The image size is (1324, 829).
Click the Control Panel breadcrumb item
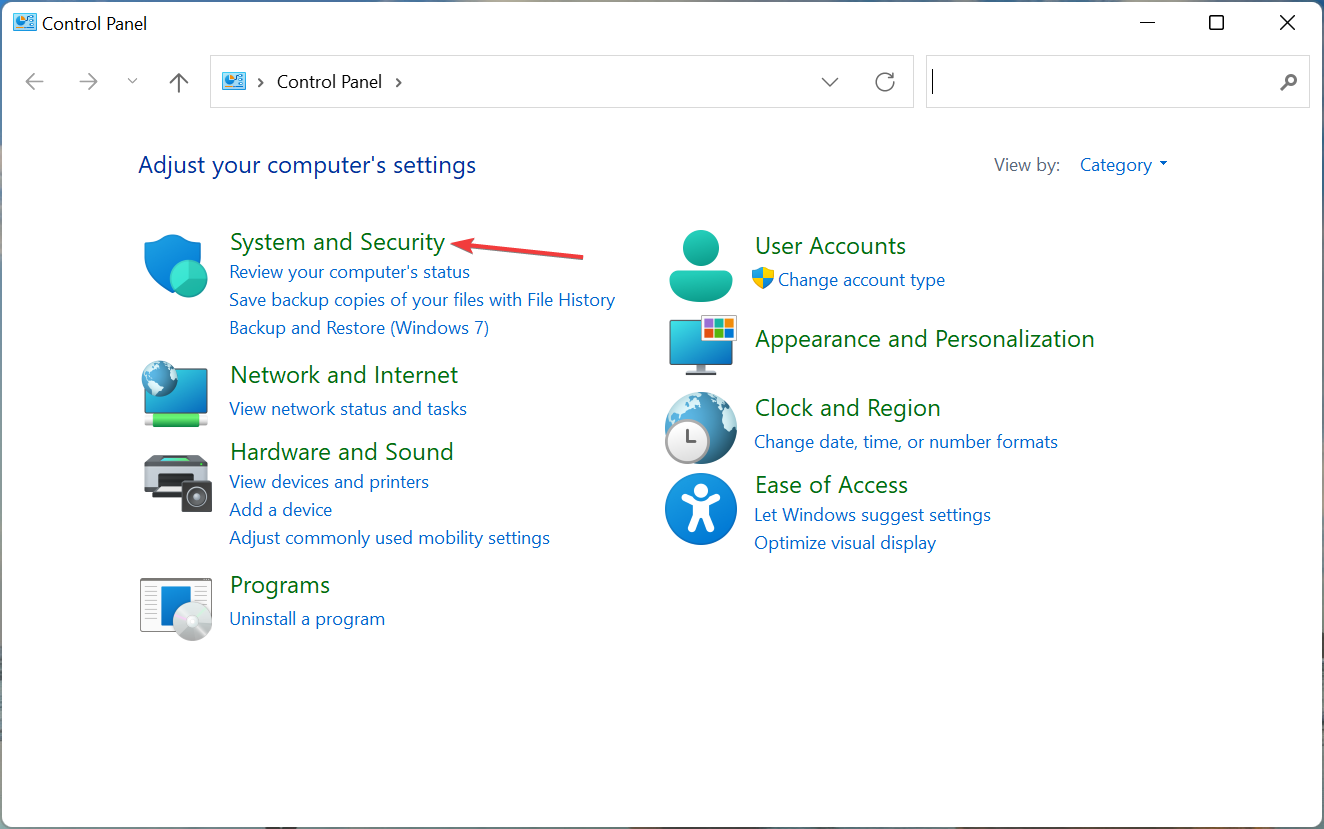[329, 82]
